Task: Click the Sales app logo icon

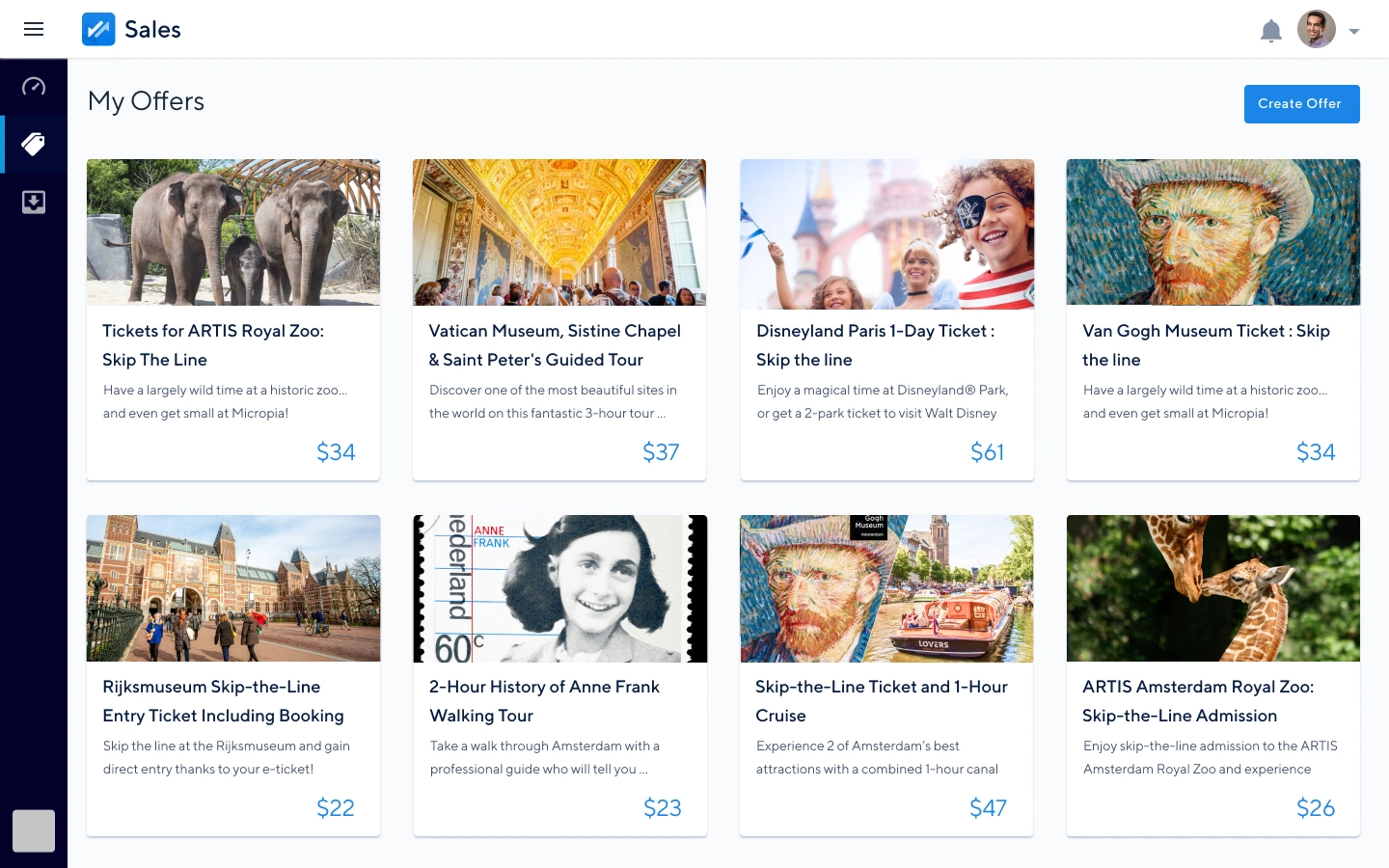Action: 98,29
